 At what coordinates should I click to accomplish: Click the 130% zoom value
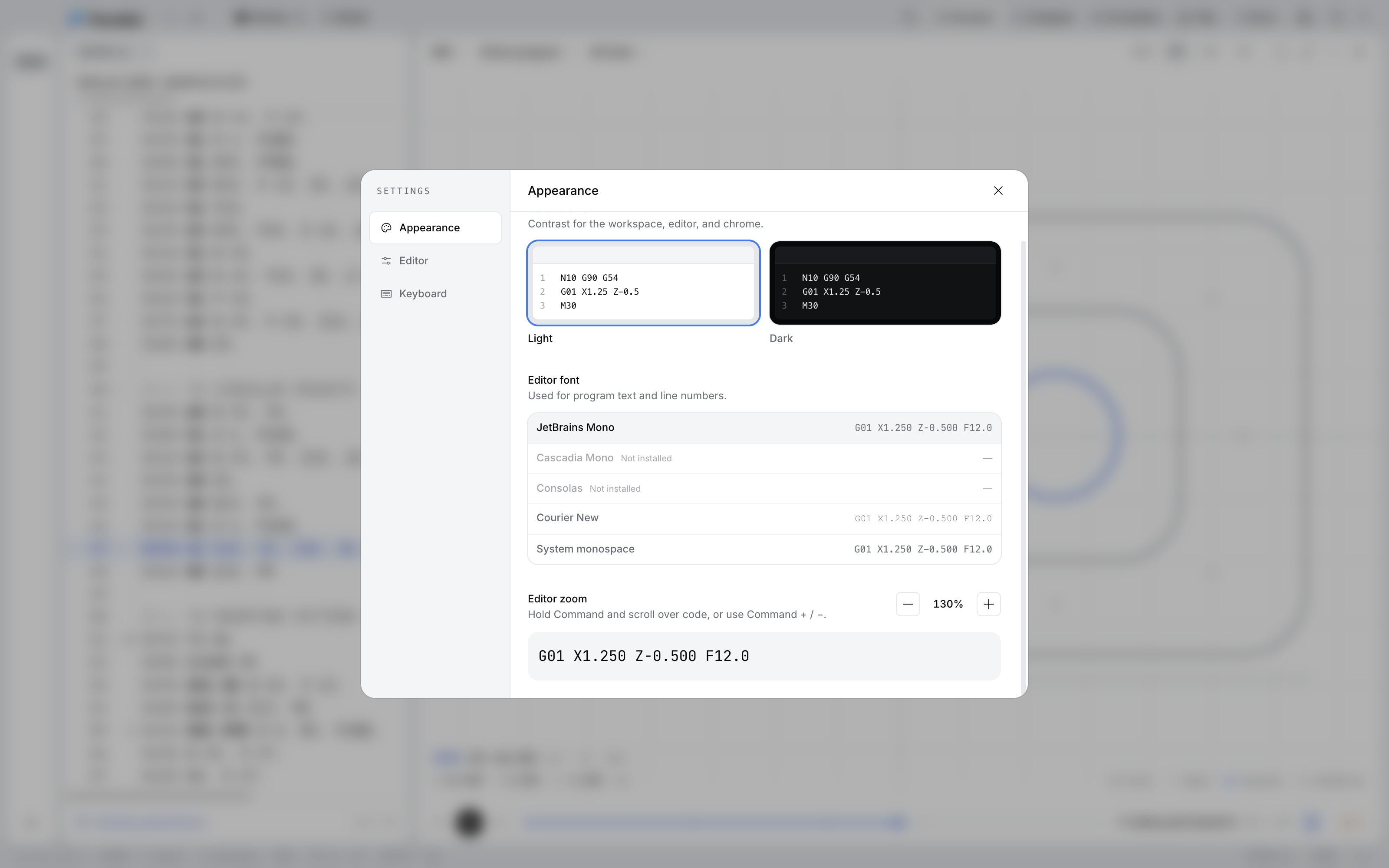(x=948, y=604)
